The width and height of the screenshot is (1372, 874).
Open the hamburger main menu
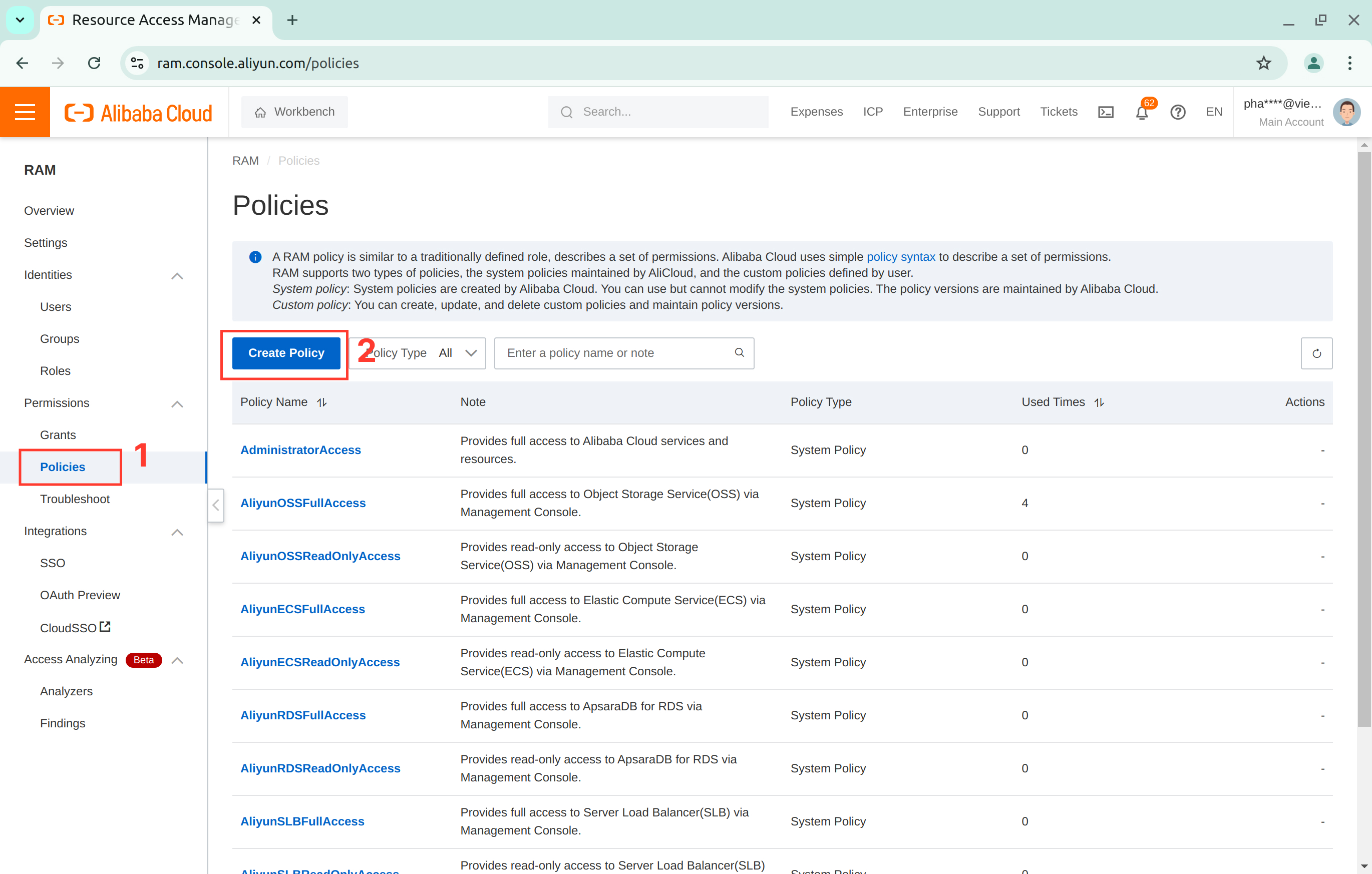(x=25, y=112)
